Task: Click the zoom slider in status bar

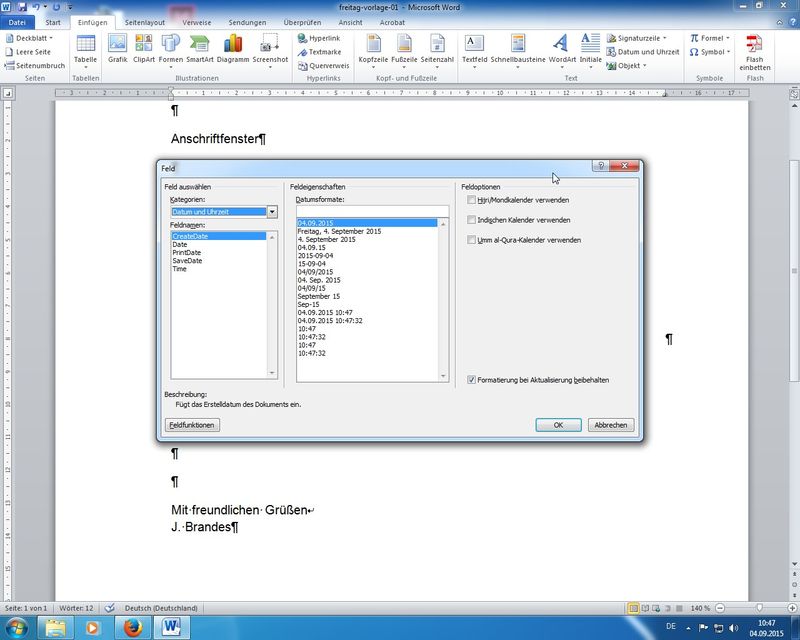Action: coord(760,608)
